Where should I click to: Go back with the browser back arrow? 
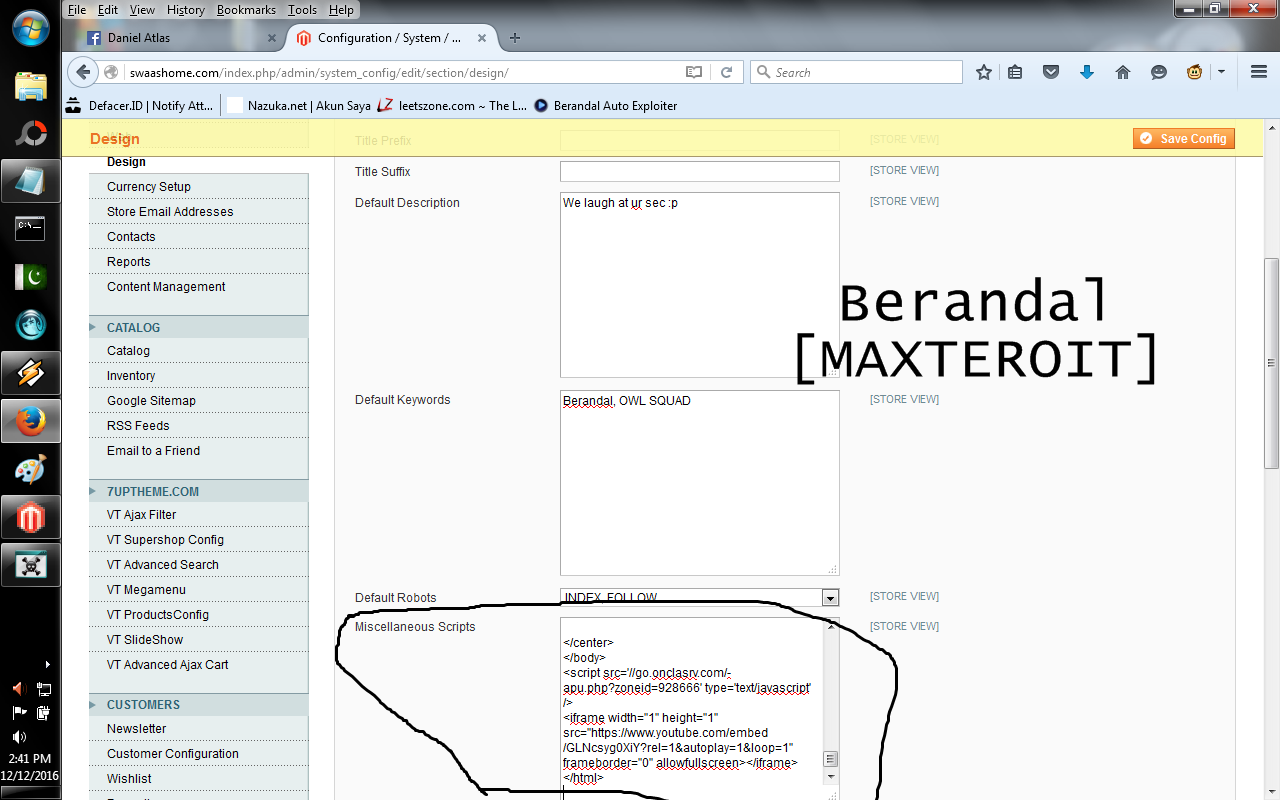pyautogui.click(x=83, y=72)
